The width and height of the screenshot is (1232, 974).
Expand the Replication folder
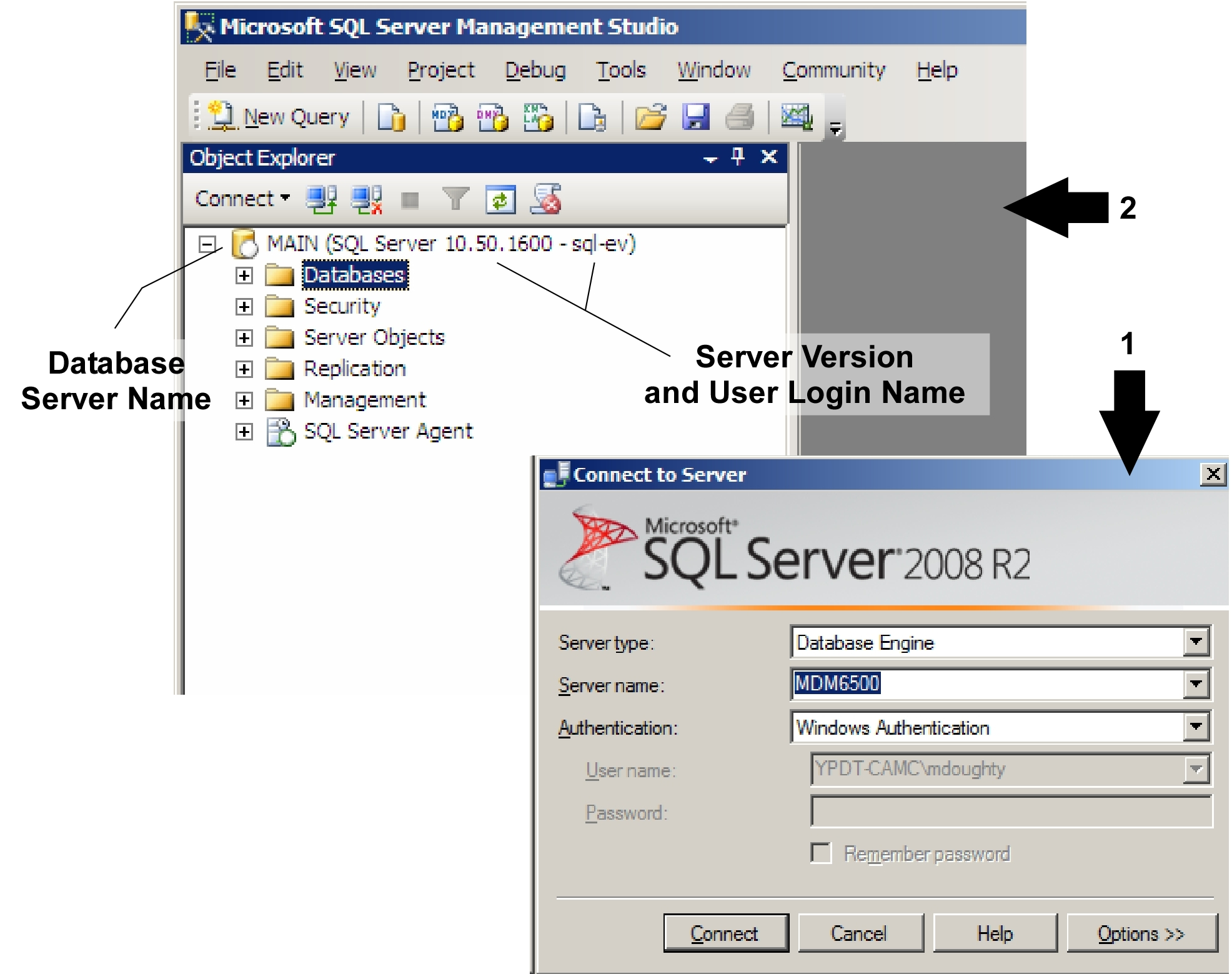pos(244,369)
